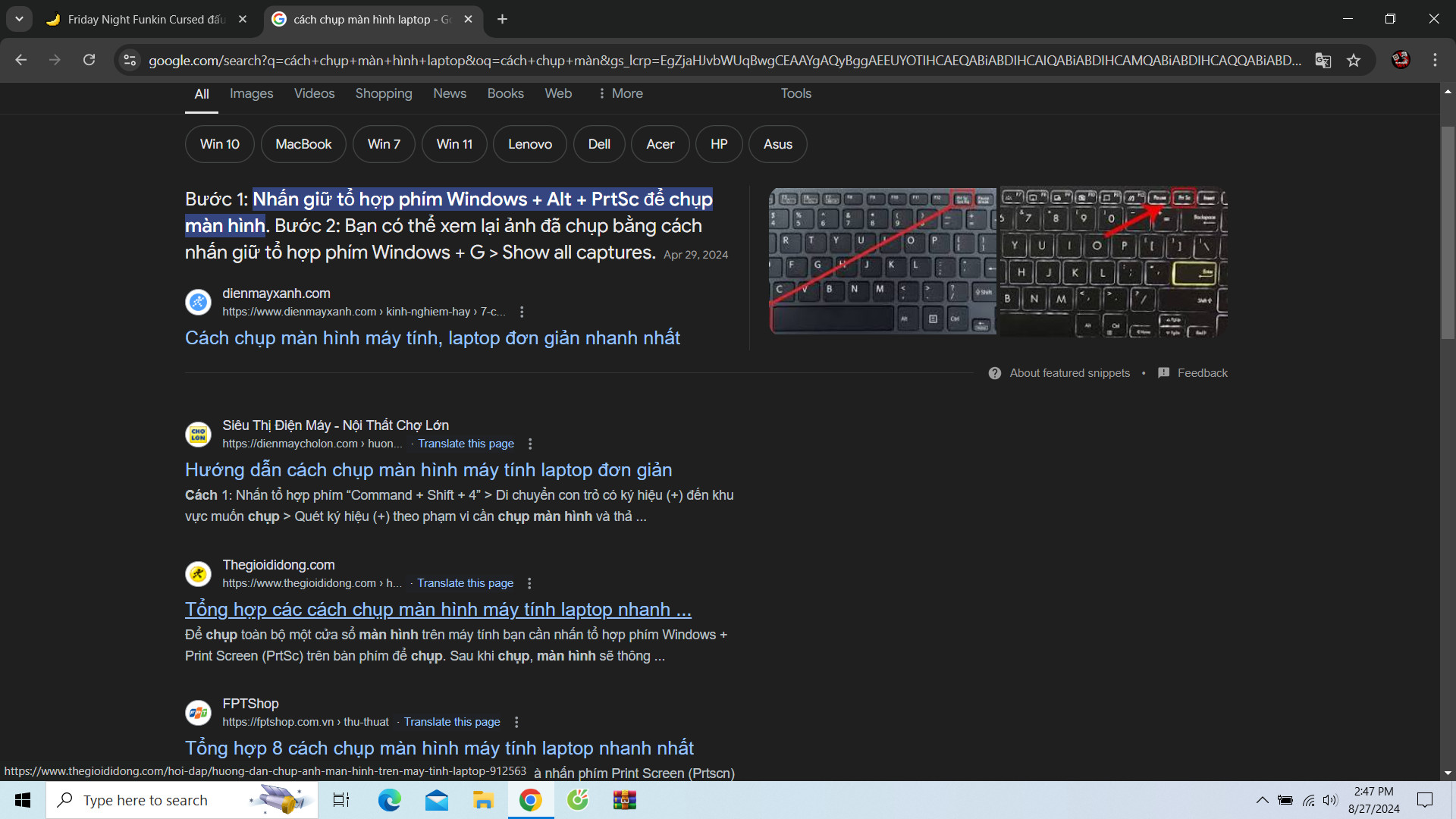This screenshot has width=1456, height=819.
Task: Open the Images search tab
Action: [251, 93]
